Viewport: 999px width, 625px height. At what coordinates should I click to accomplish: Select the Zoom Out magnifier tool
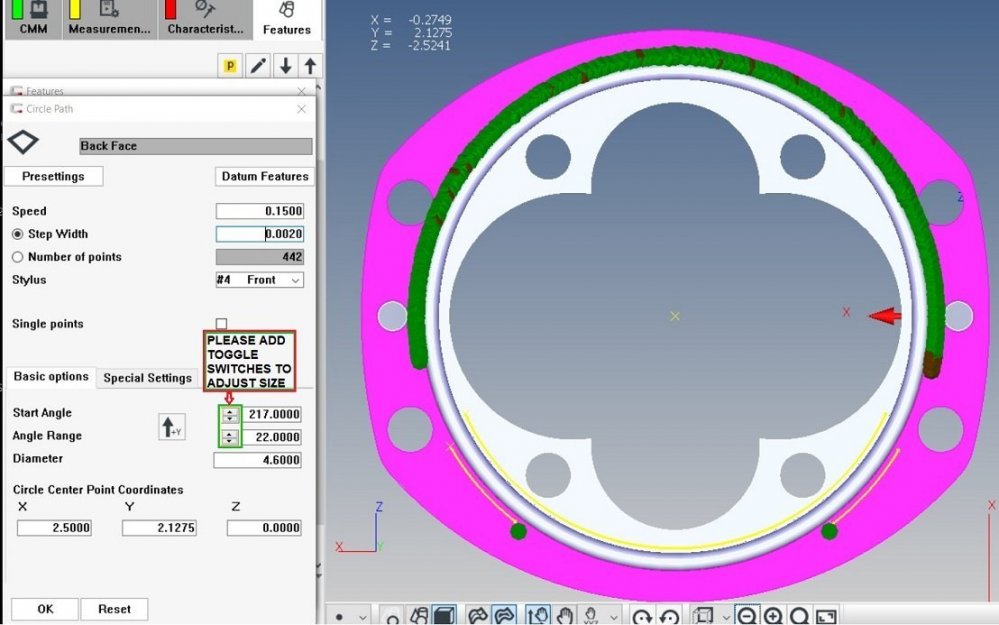(749, 614)
